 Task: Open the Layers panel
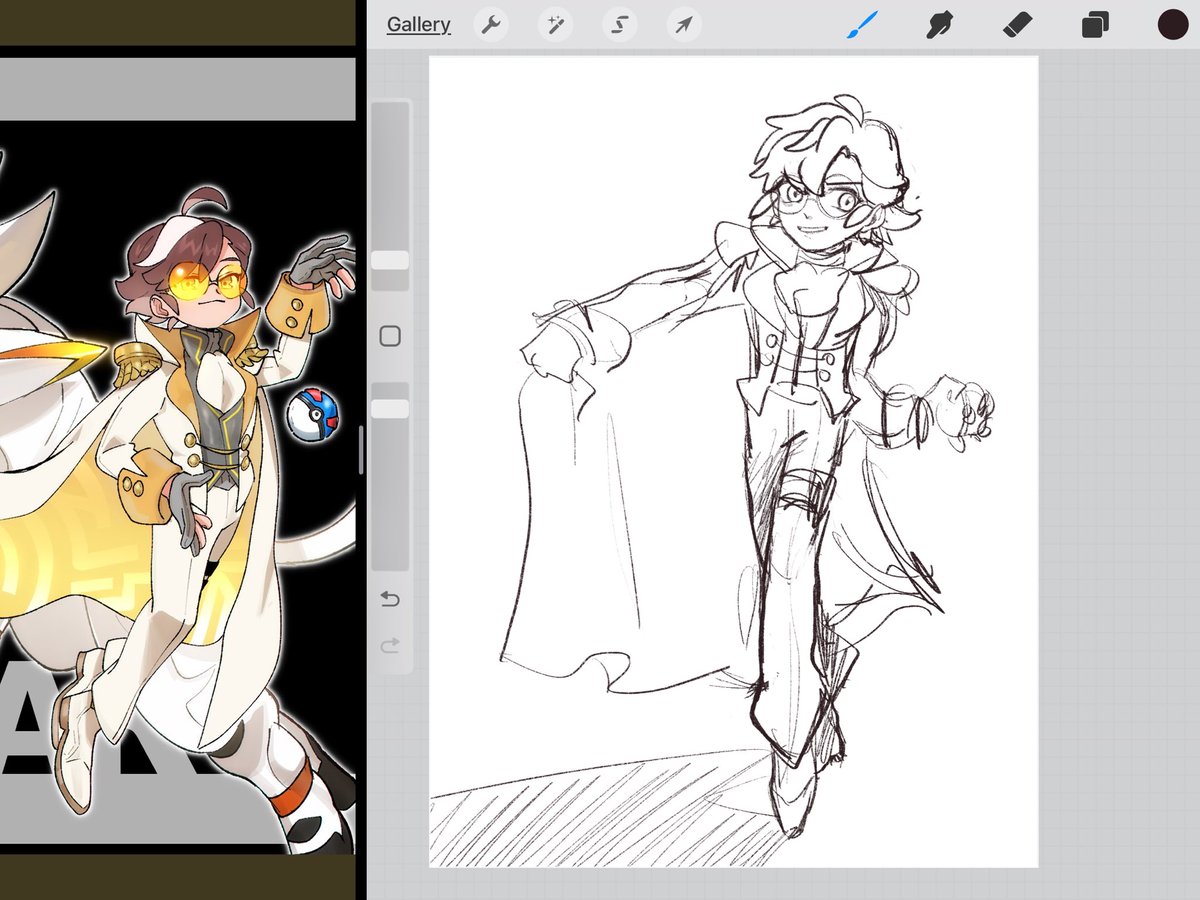point(1095,25)
